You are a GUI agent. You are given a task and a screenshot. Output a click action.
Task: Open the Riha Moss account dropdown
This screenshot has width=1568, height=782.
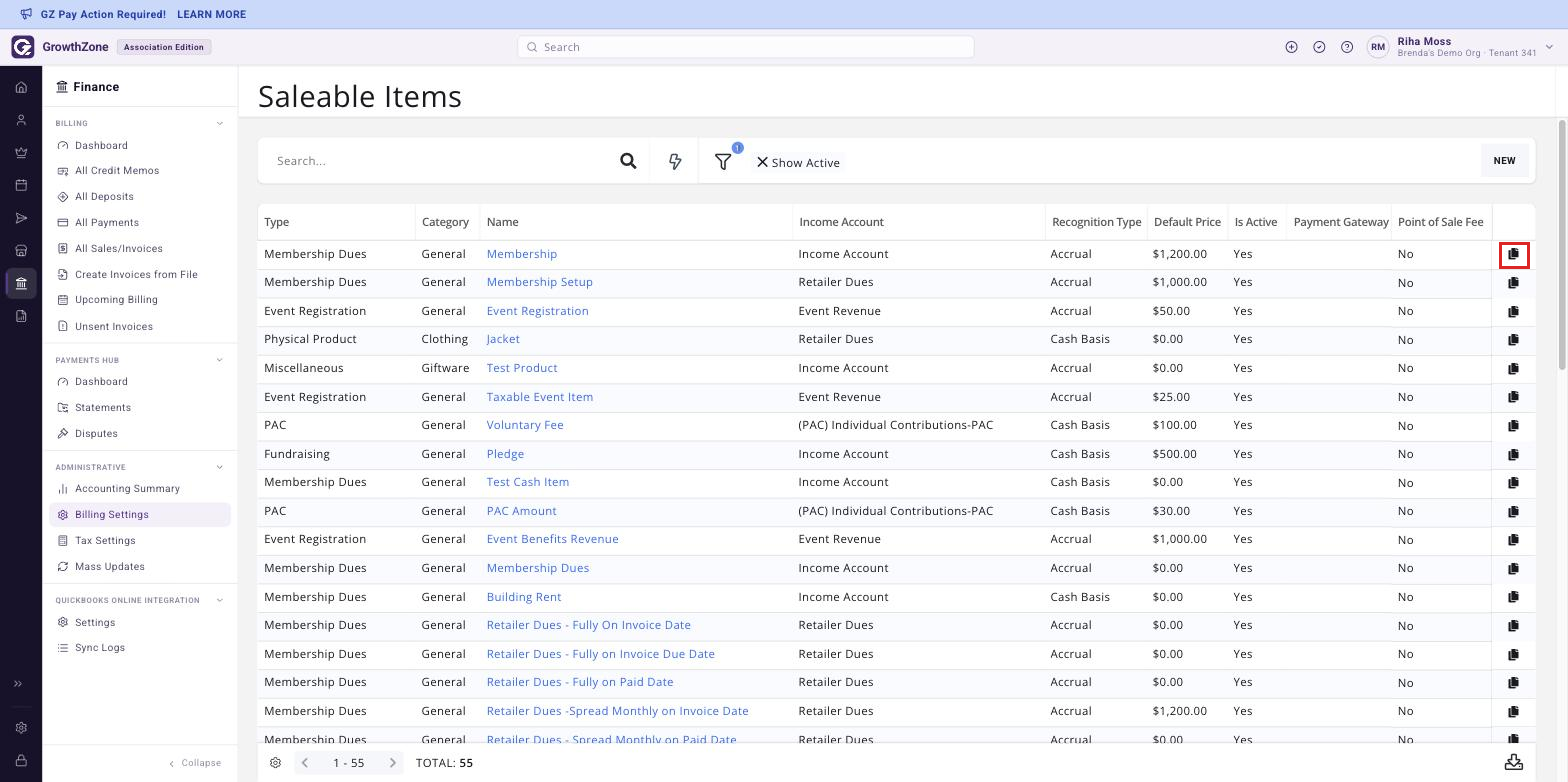coord(1549,47)
